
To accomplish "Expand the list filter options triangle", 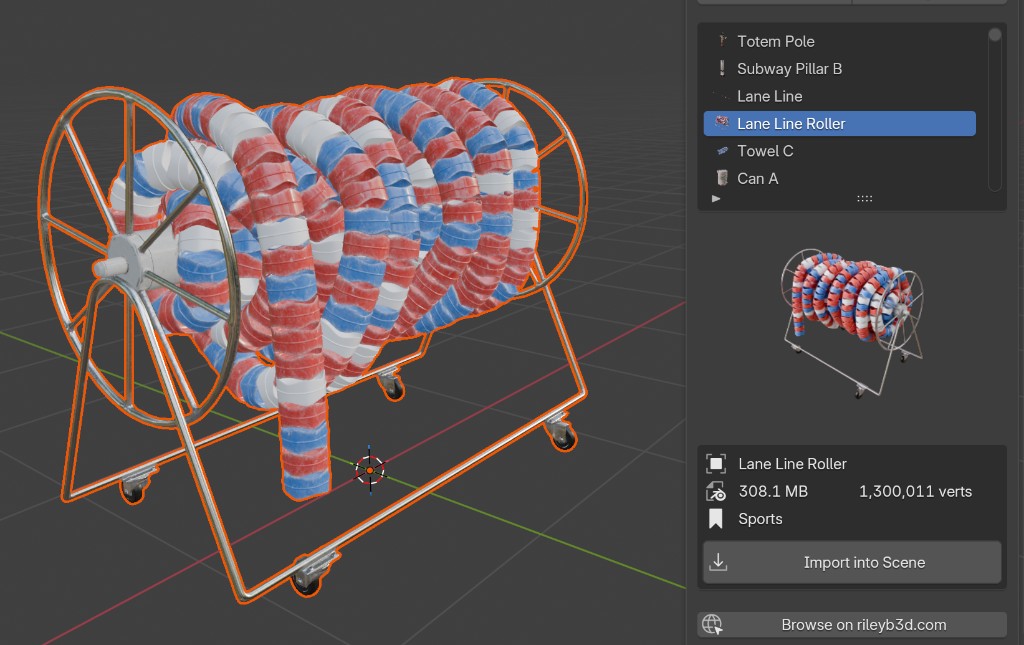I will tap(716, 198).
